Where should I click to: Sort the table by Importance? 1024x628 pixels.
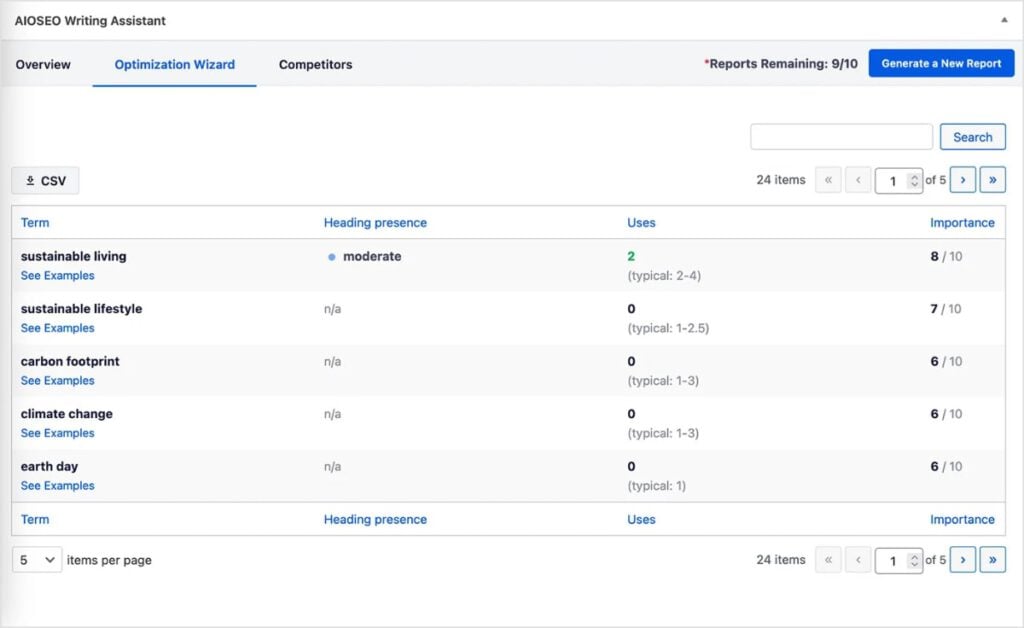[x=962, y=222]
